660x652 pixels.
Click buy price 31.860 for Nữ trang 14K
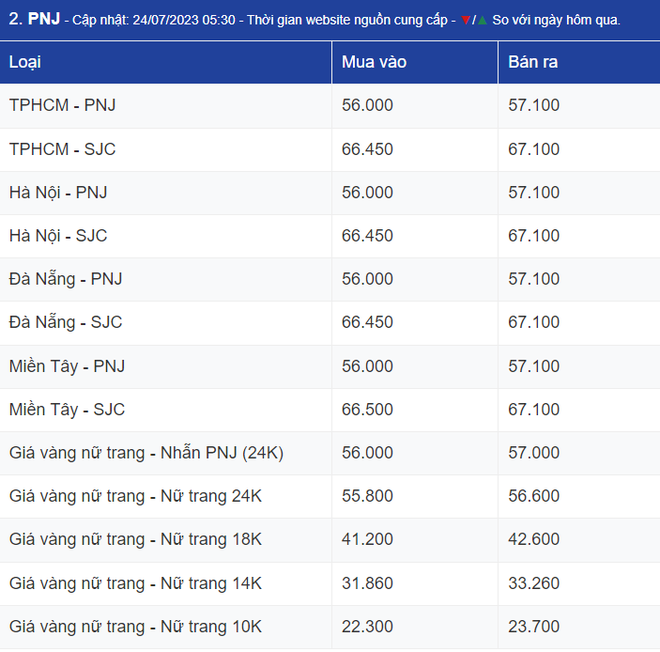(367, 583)
